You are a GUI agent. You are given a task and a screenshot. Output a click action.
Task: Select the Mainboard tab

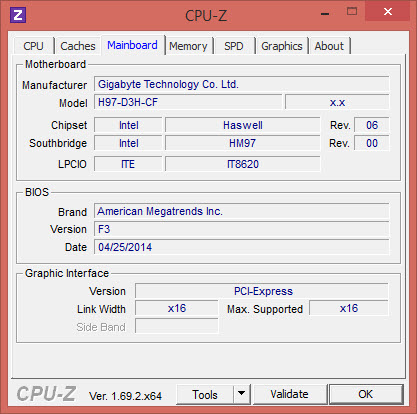point(132,45)
